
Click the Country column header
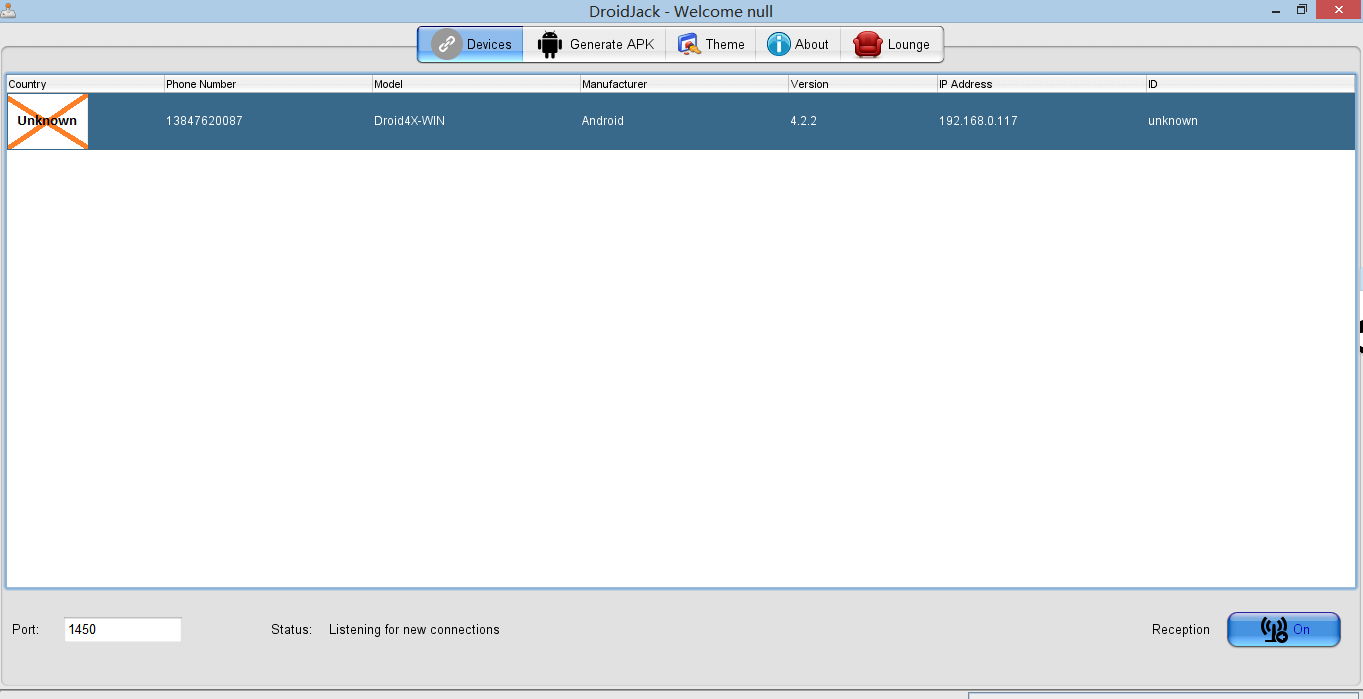(x=85, y=84)
